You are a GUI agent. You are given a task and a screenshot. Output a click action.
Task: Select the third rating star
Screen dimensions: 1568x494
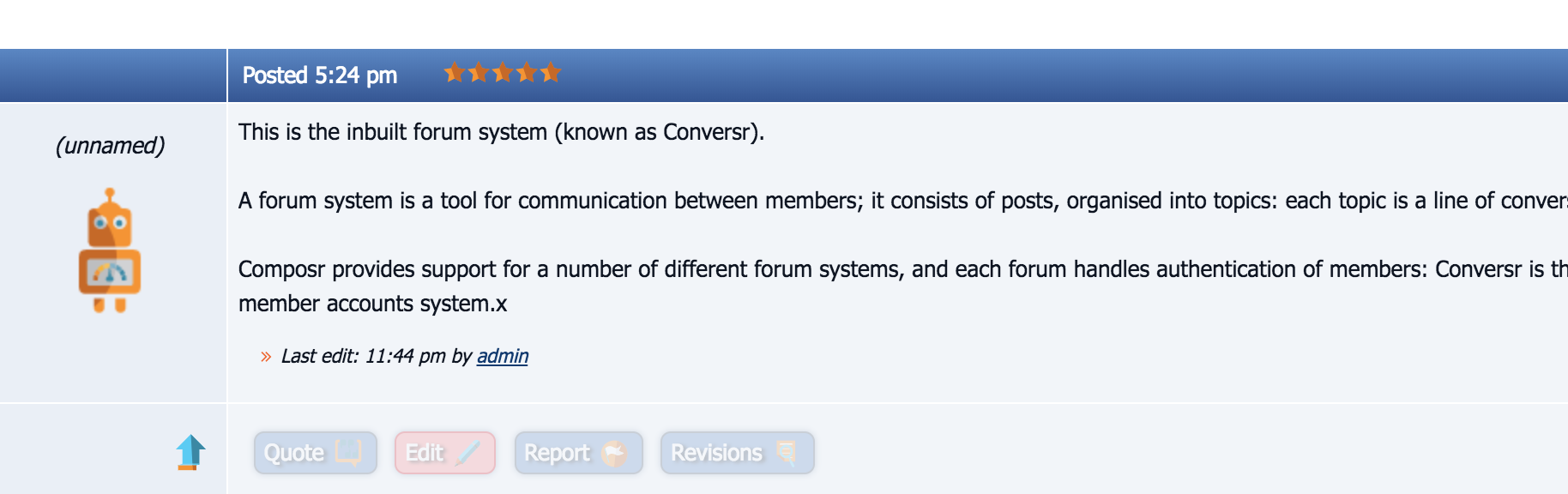click(502, 74)
